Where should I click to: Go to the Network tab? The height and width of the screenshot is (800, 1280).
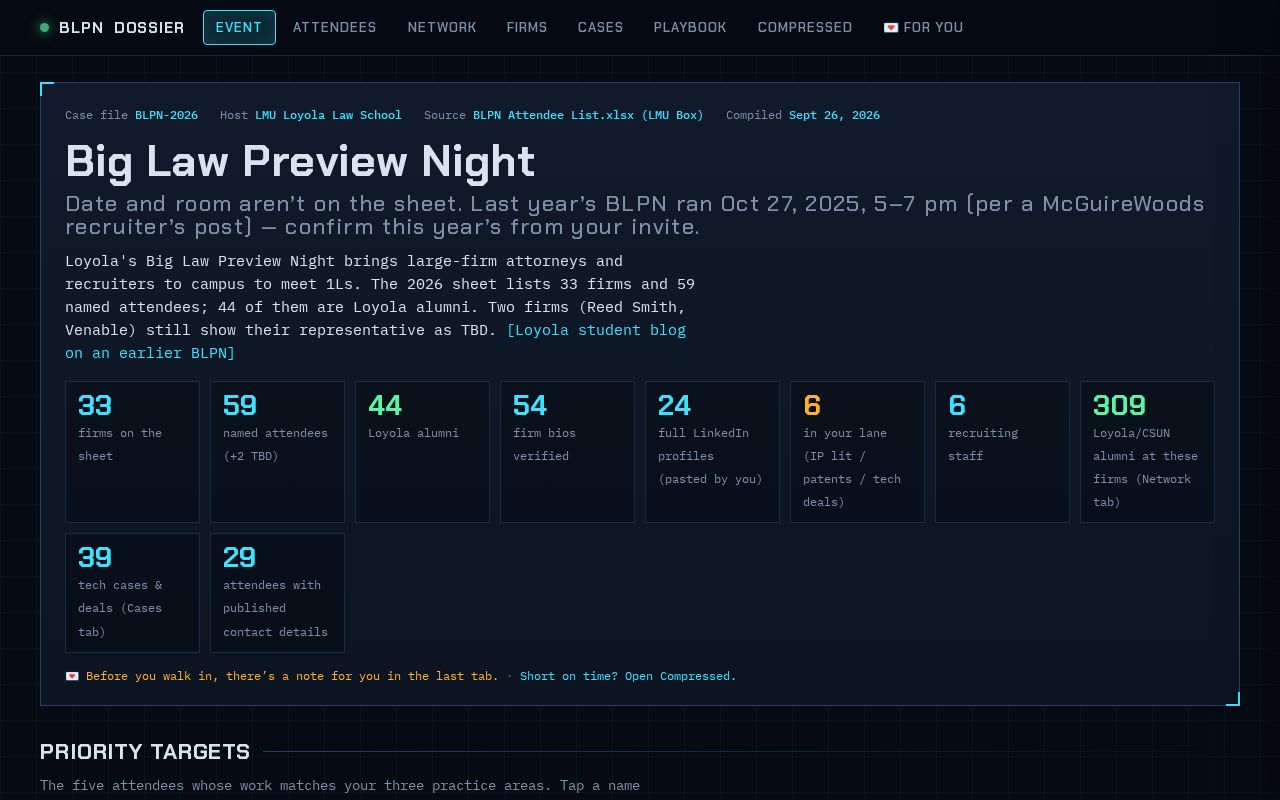442,28
